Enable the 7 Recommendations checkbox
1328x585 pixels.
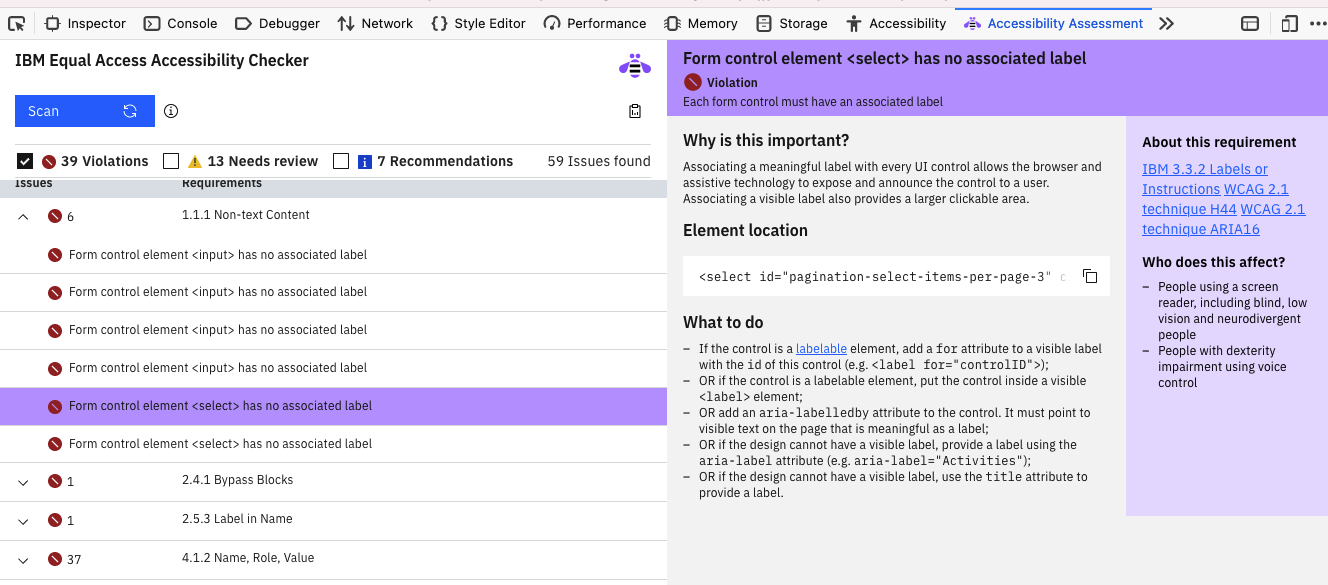341,161
